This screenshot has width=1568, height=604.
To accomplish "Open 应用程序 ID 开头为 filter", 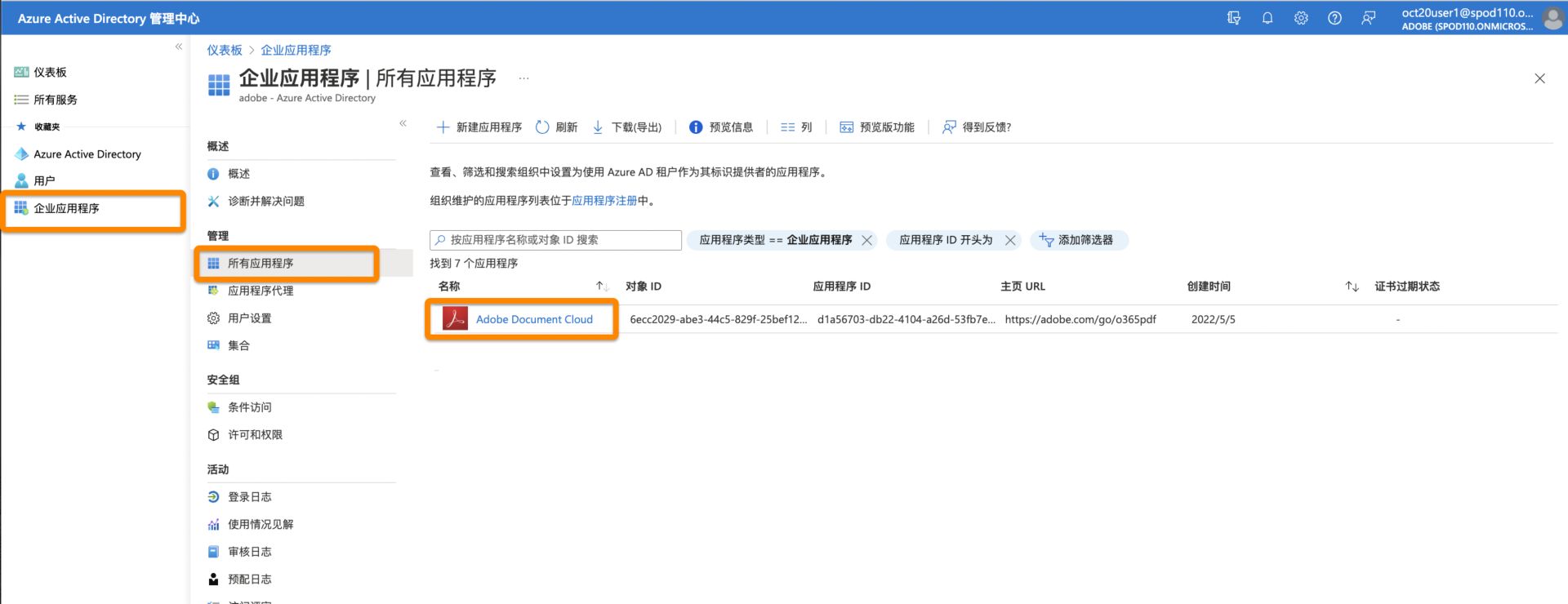I will (x=946, y=240).
